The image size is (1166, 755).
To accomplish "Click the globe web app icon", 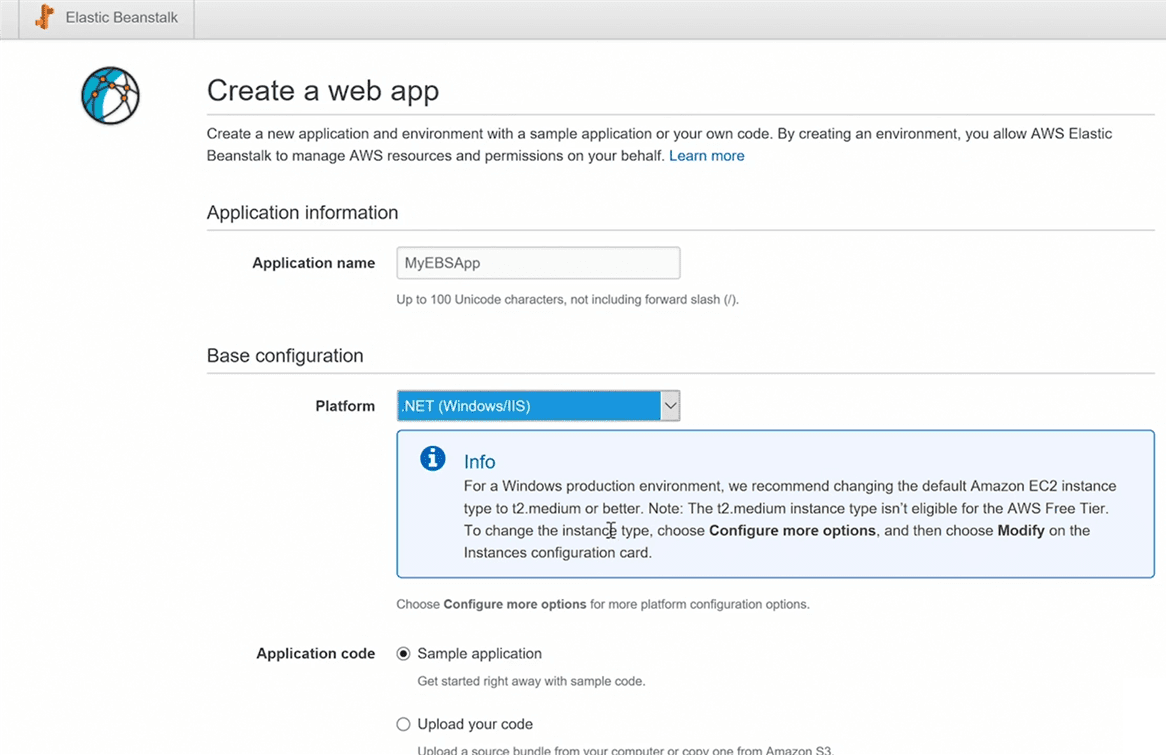I will [110, 96].
